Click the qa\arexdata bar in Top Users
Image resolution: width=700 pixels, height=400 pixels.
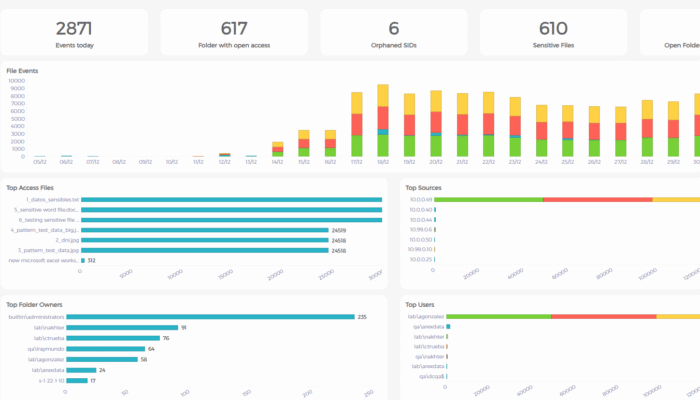click(x=448, y=327)
